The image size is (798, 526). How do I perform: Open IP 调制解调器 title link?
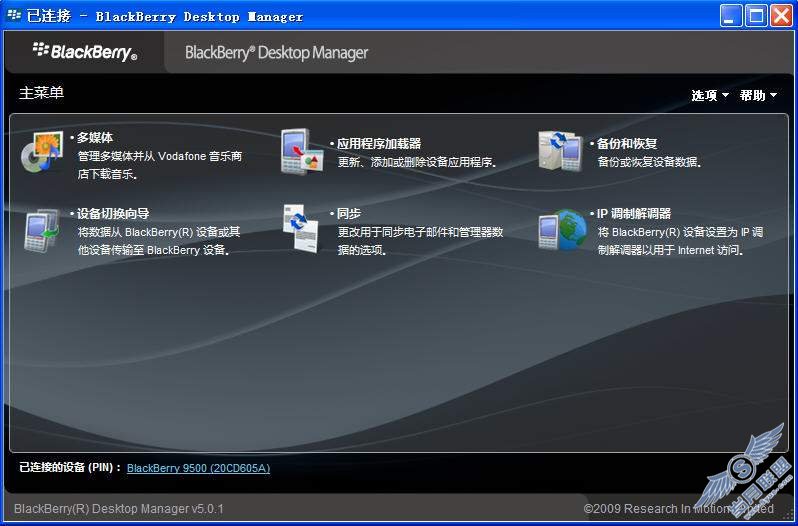point(634,214)
